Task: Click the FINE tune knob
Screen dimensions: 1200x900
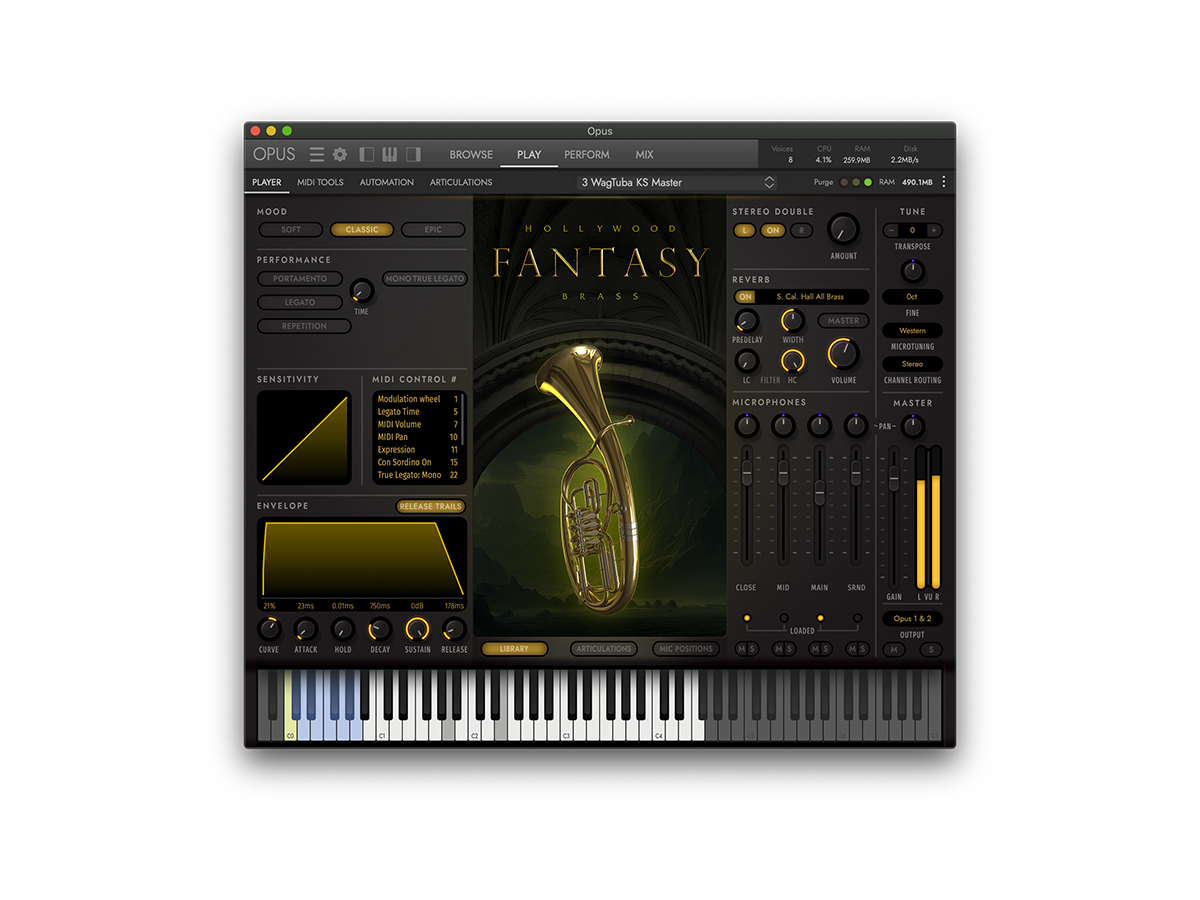Action: (x=912, y=270)
